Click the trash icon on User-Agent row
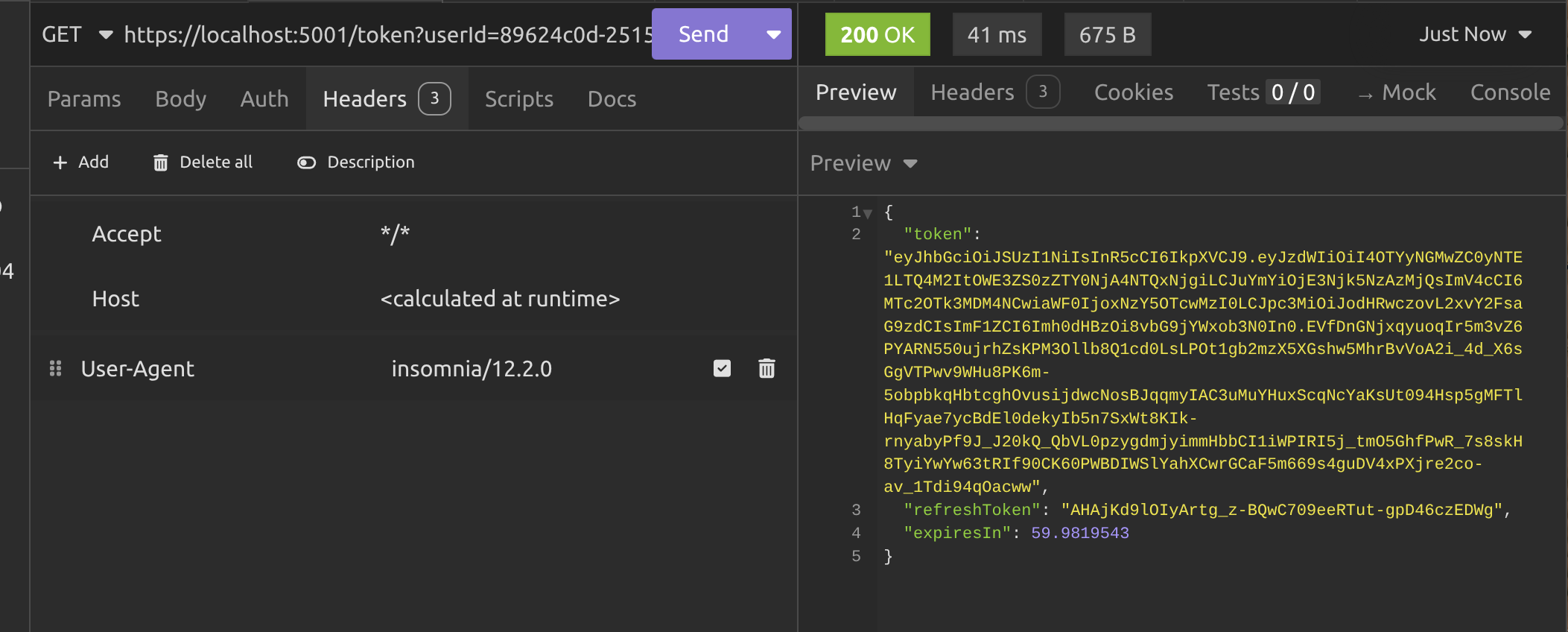The height and width of the screenshot is (632, 1568). click(x=766, y=368)
